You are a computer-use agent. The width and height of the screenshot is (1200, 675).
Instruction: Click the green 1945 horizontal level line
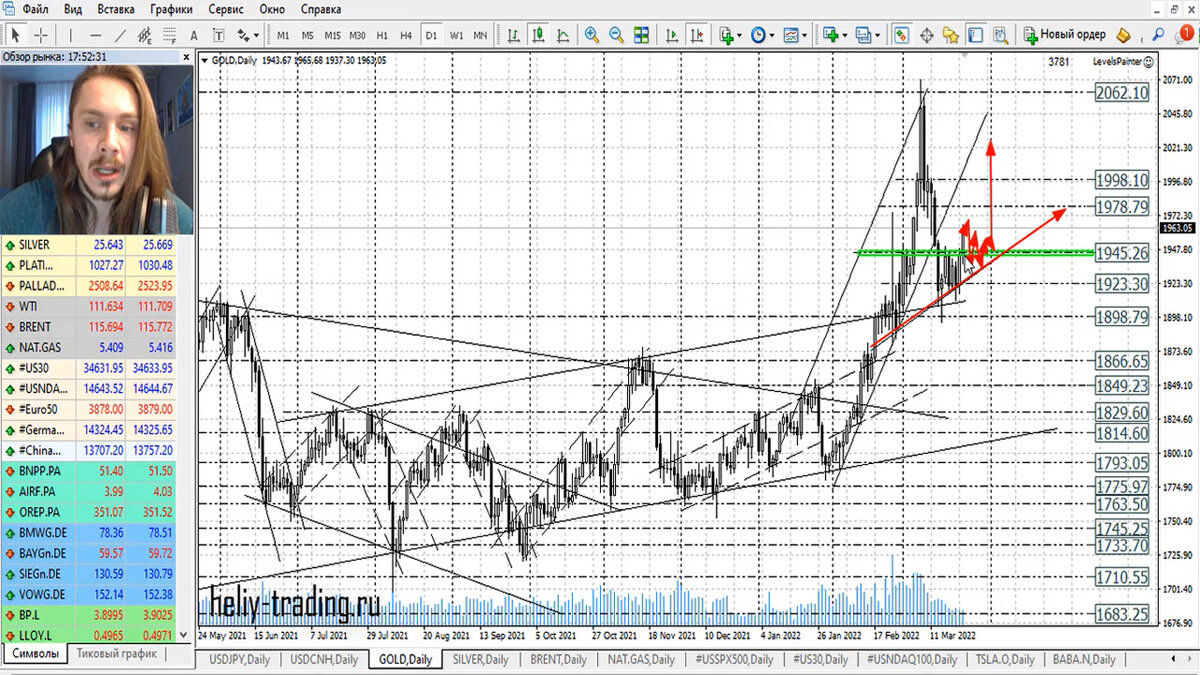point(974,252)
